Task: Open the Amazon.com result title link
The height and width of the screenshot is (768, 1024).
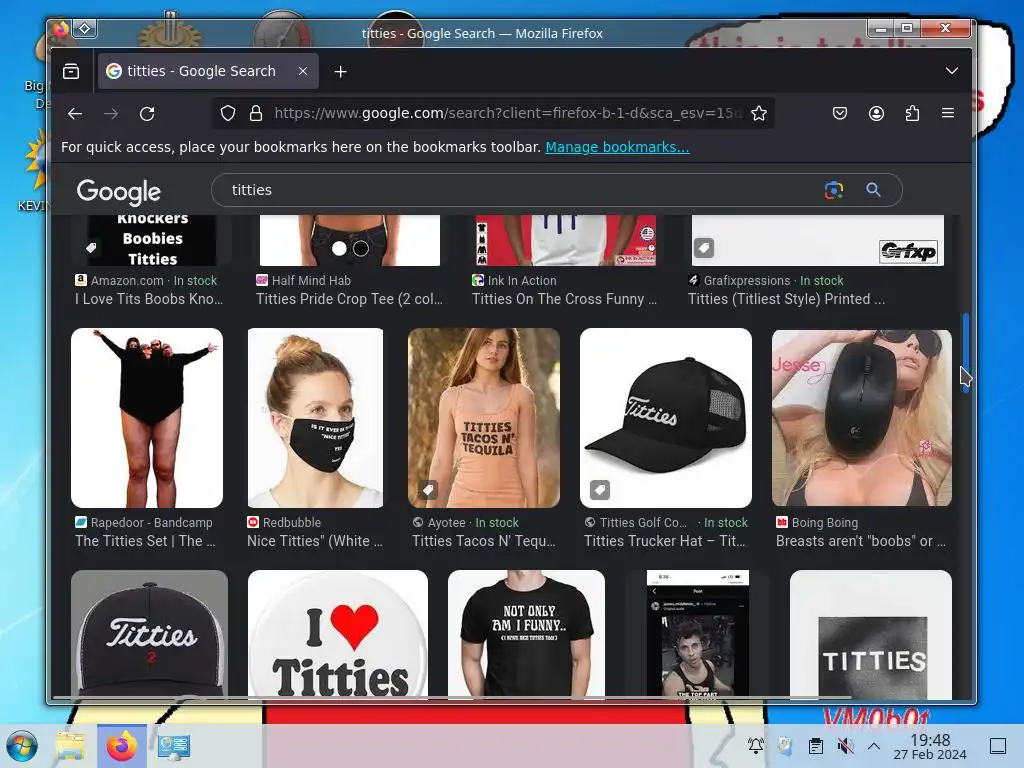Action: [x=149, y=299]
